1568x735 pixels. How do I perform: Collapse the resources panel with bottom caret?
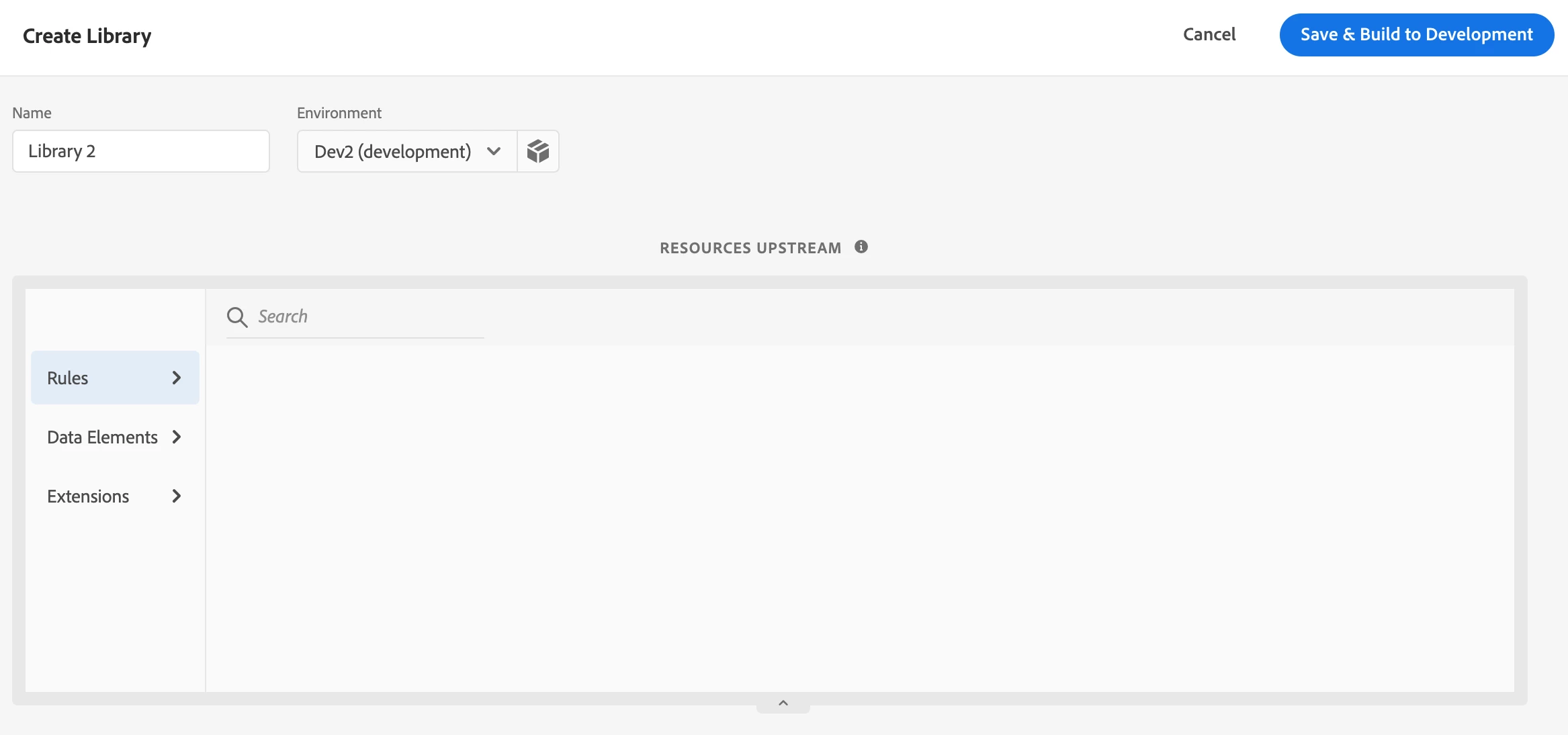pyautogui.click(x=783, y=703)
